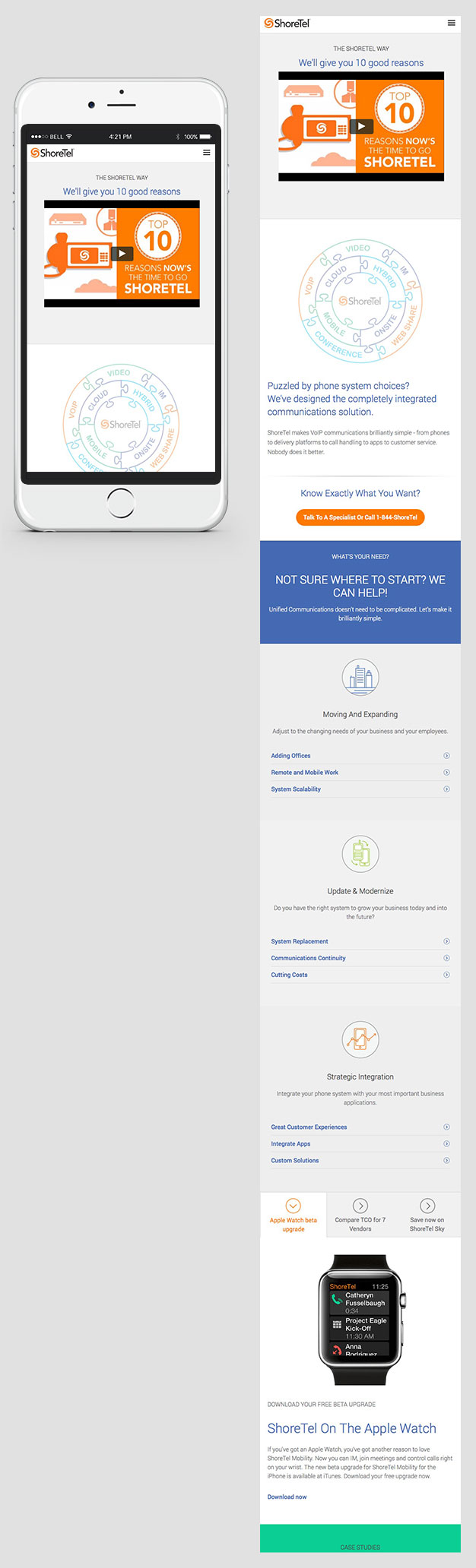Select the Save now on ShoreTel Sky tab

tap(427, 1215)
